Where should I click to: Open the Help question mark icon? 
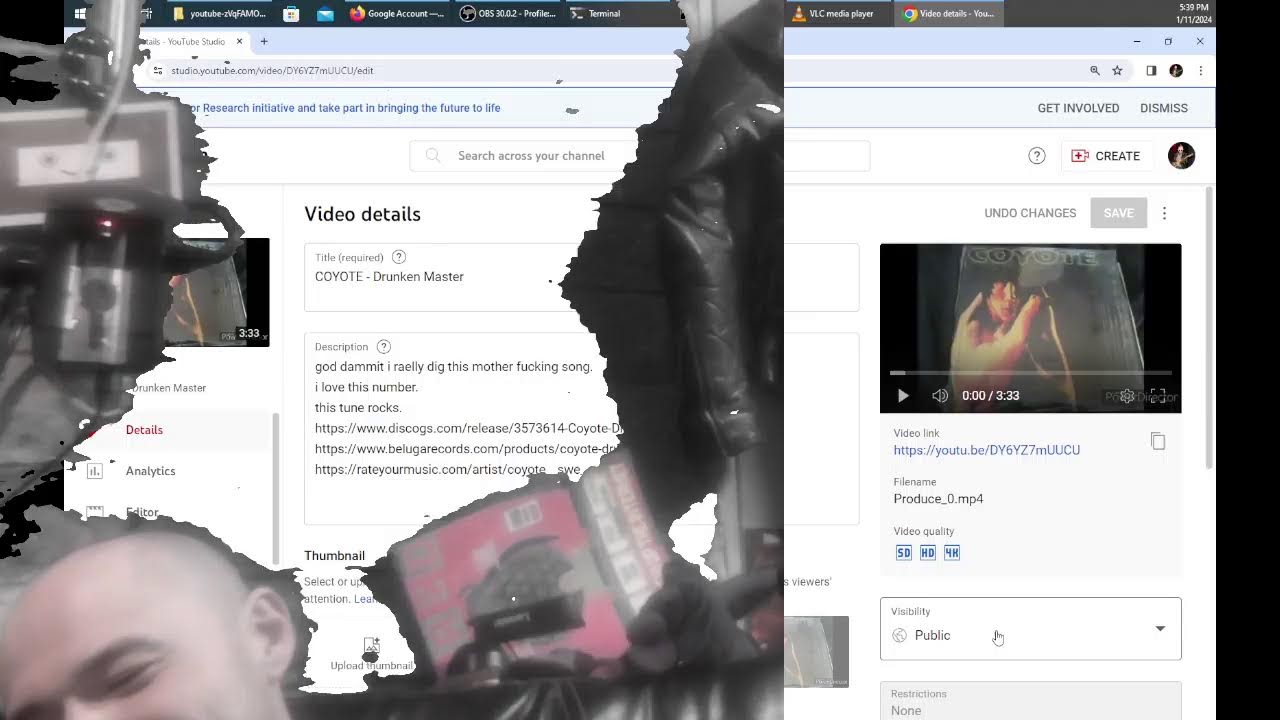tap(1037, 156)
